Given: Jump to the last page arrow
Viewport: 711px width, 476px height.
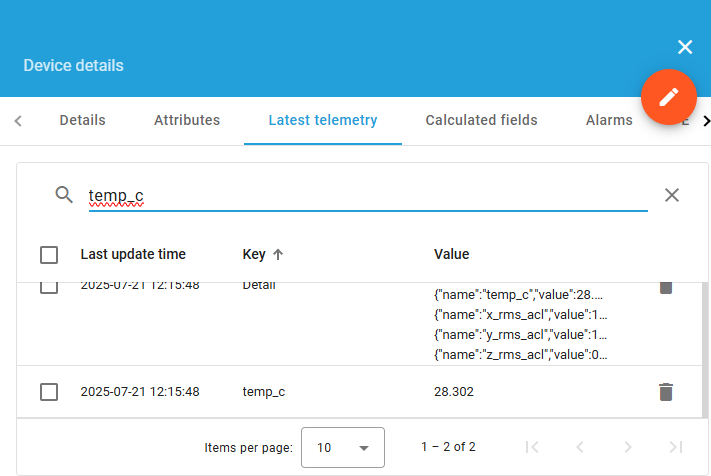Looking at the screenshot, I should tap(676, 447).
